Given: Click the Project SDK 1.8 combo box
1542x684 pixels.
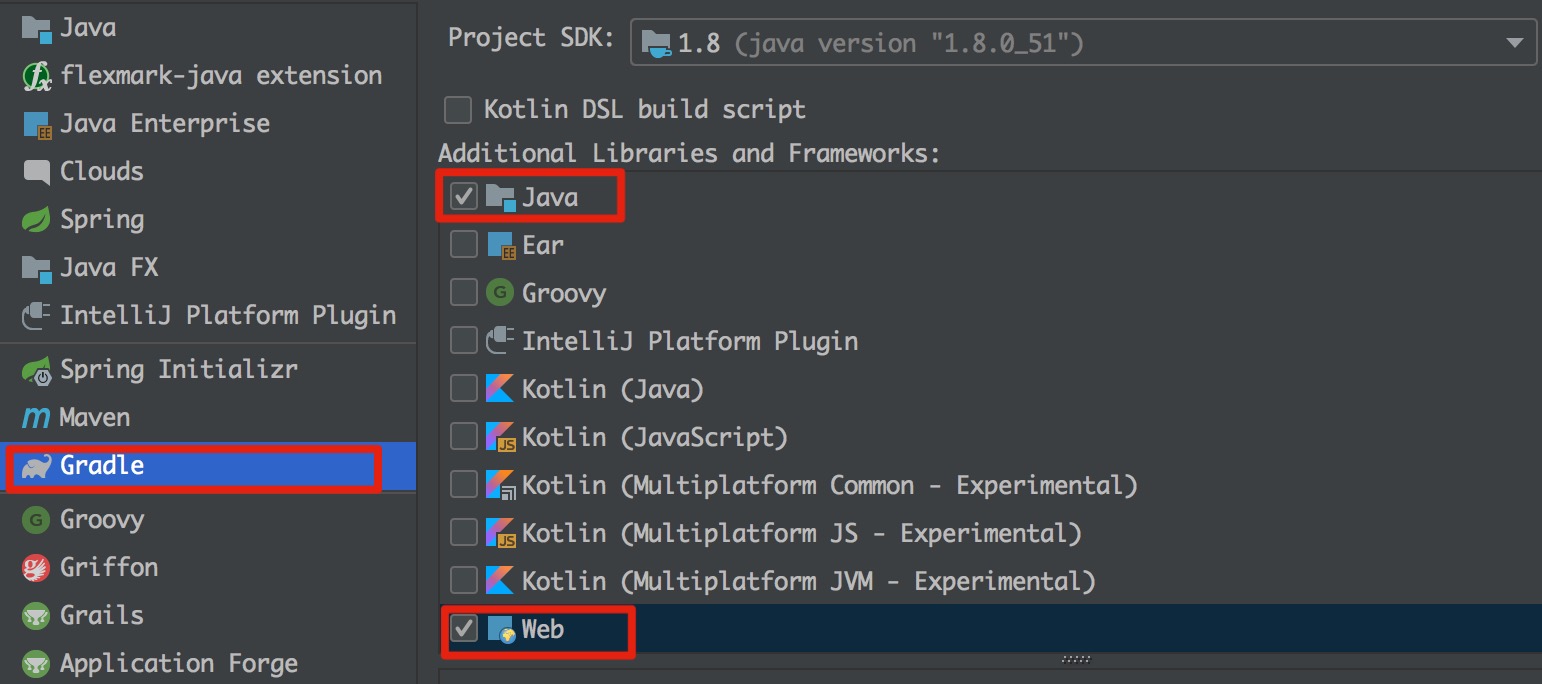Looking at the screenshot, I should [1083, 43].
